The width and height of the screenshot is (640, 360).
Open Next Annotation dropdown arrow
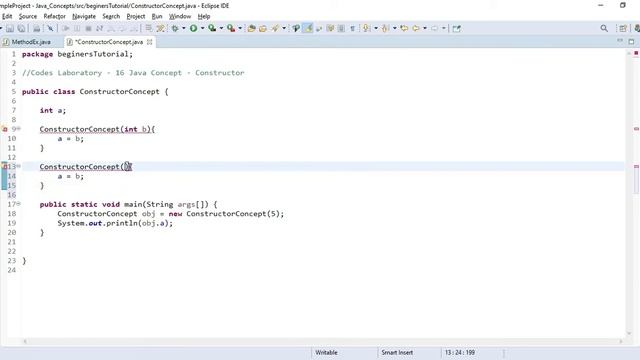click(376, 28)
